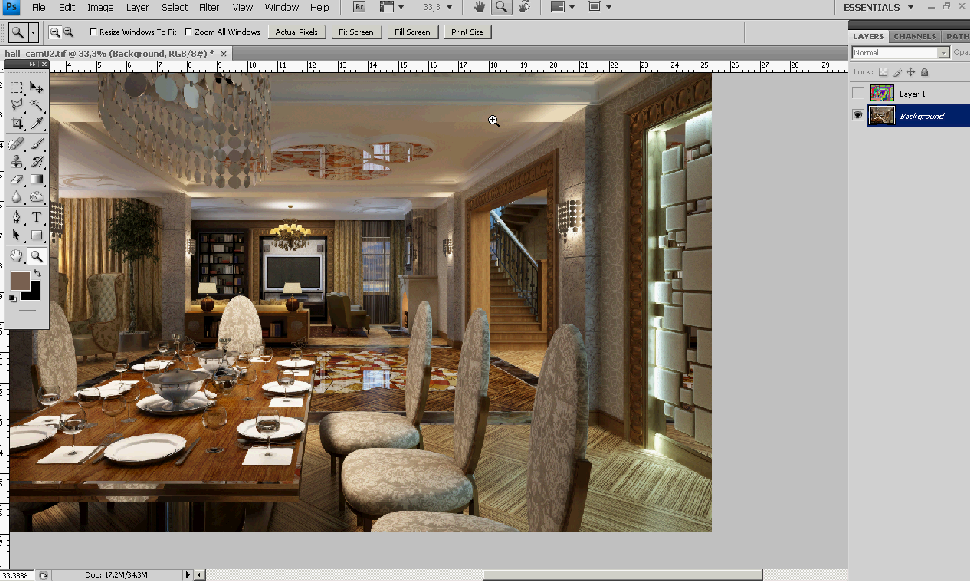Select the Blur tool
The image size is (970, 581).
click(x=17, y=197)
